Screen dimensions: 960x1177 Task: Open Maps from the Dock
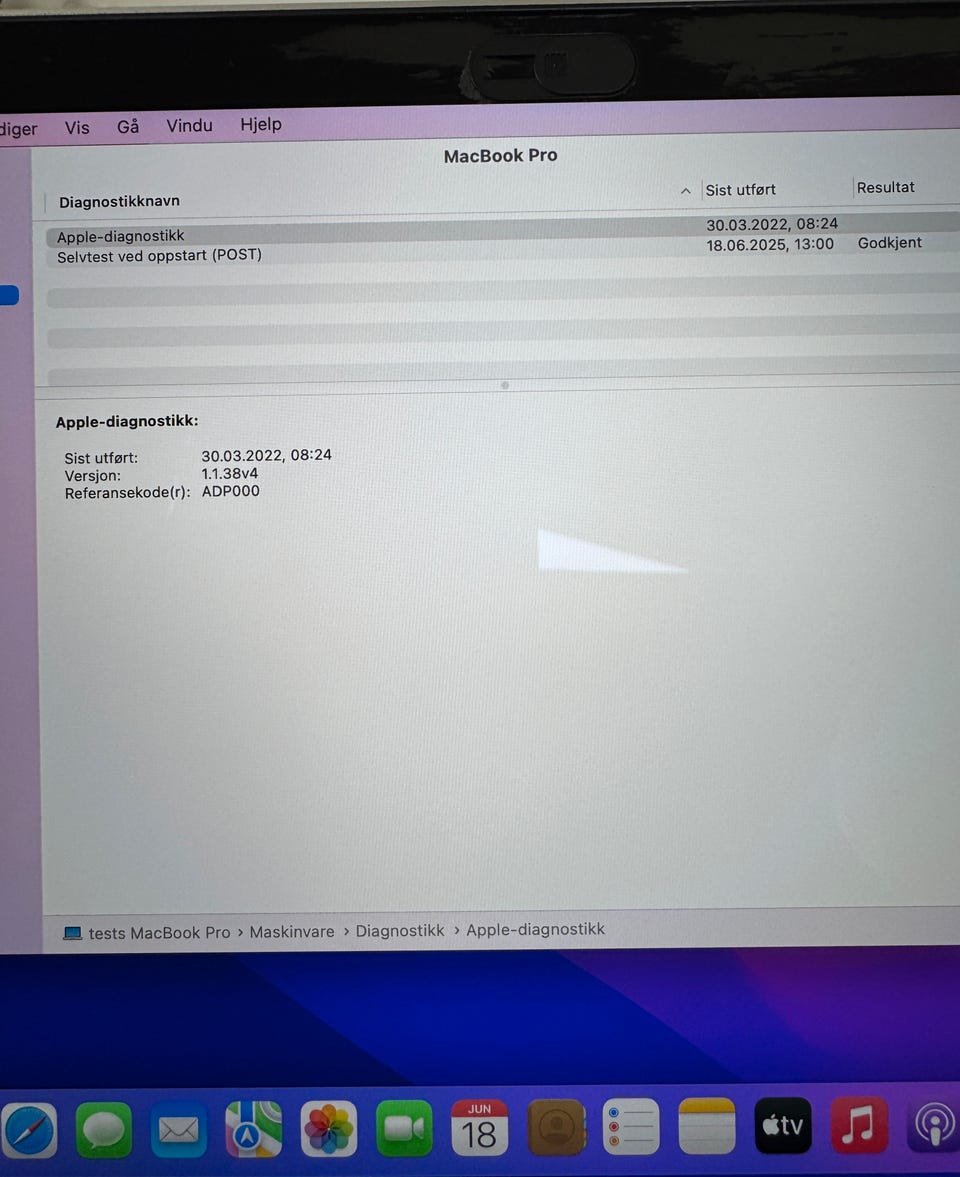pyautogui.click(x=254, y=1129)
